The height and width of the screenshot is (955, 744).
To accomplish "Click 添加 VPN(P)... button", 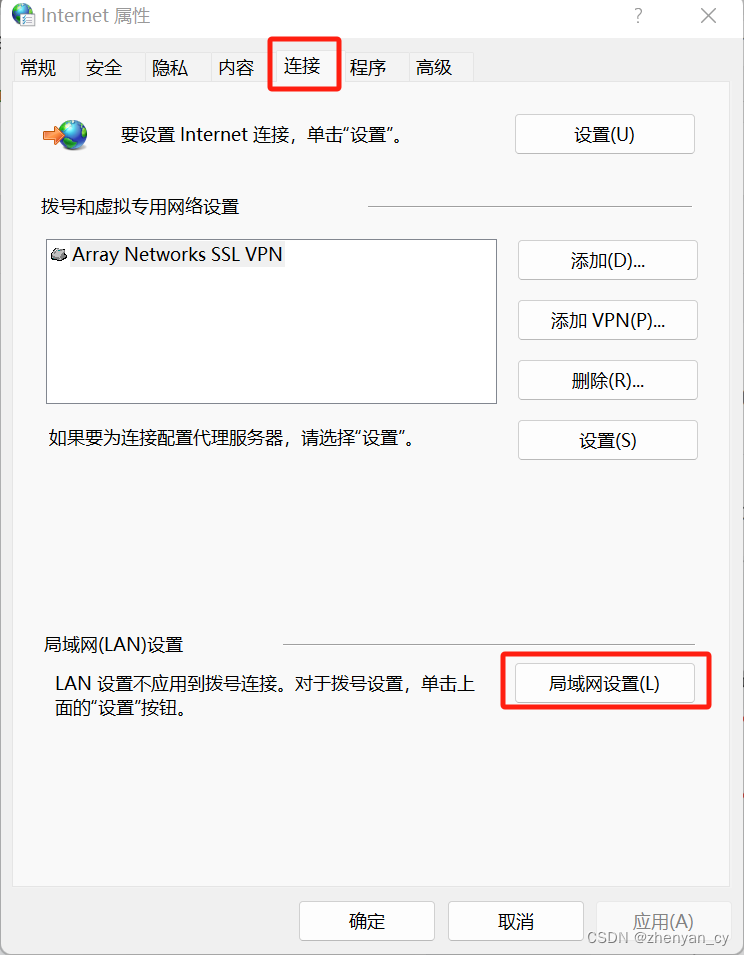I will [608, 320].
